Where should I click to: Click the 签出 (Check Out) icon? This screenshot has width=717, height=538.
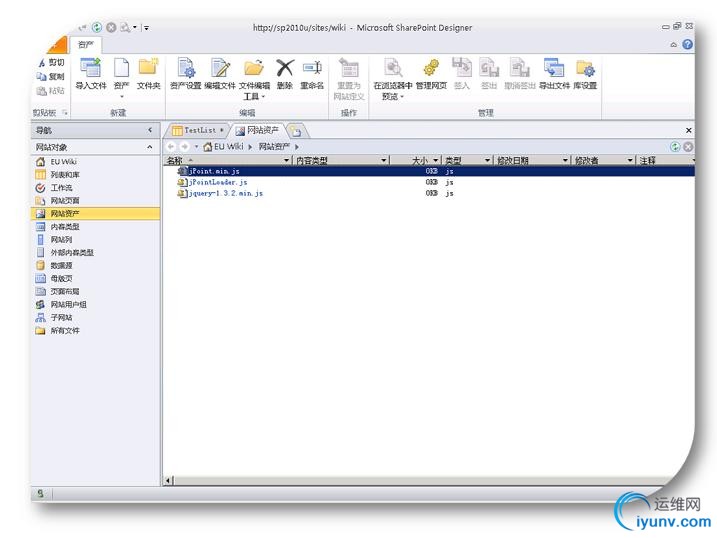489,73
